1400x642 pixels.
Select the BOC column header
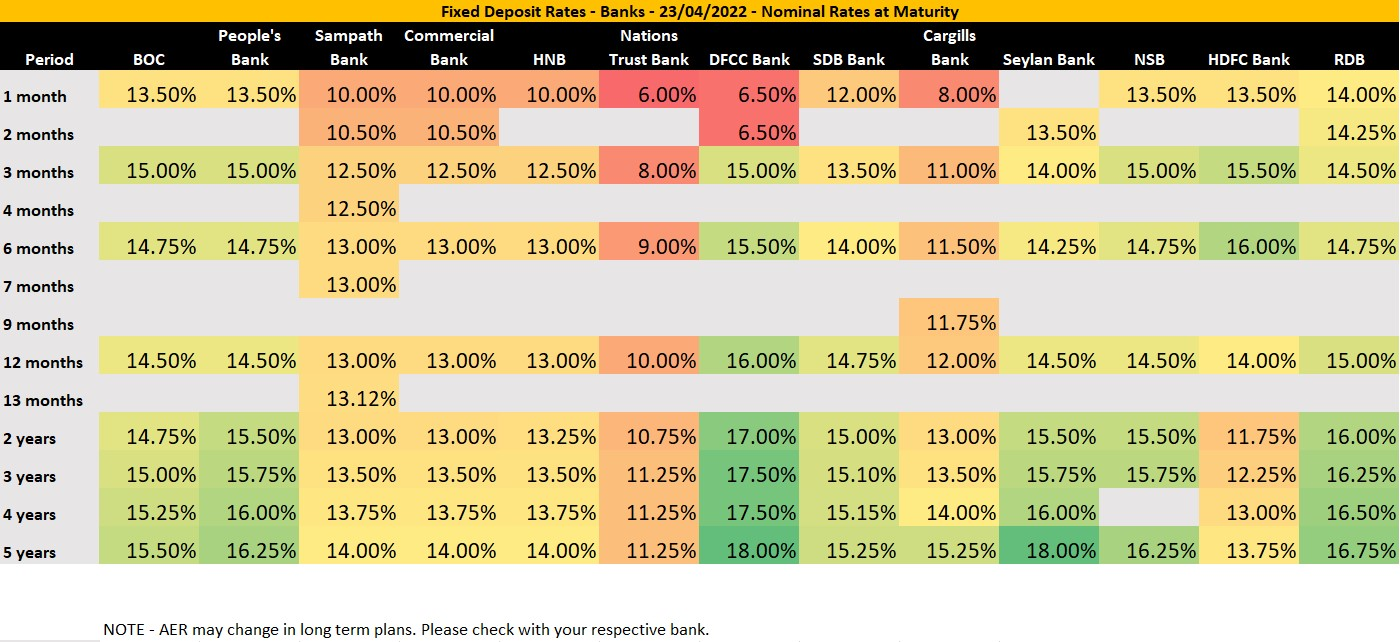click(x=149, y=59)
